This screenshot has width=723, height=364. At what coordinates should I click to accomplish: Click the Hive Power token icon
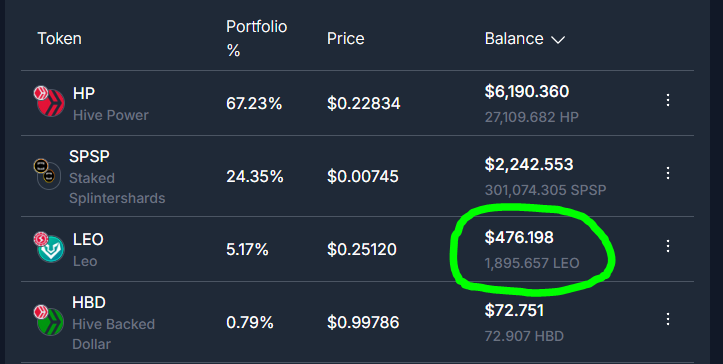click(x=49, y=101)
